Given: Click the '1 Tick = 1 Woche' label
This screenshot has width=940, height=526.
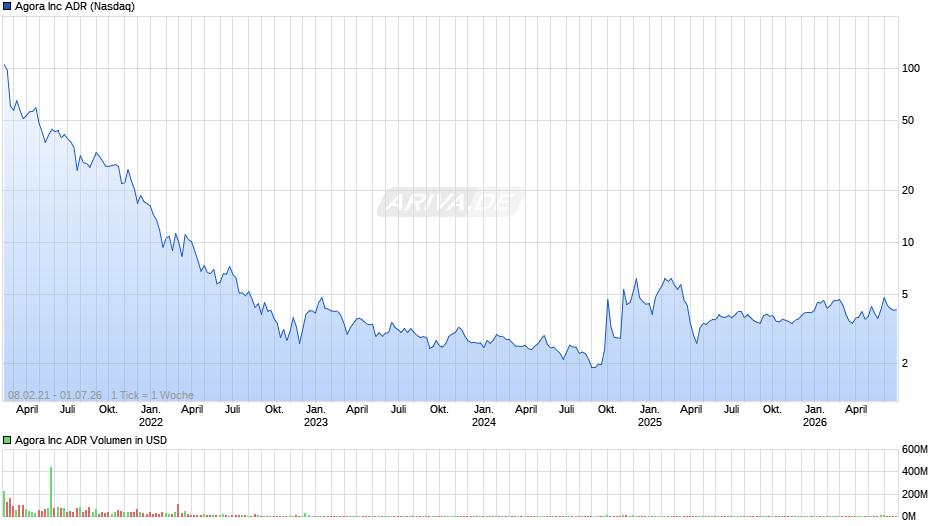Looking at the screenshot, I should tap(152, 395).
